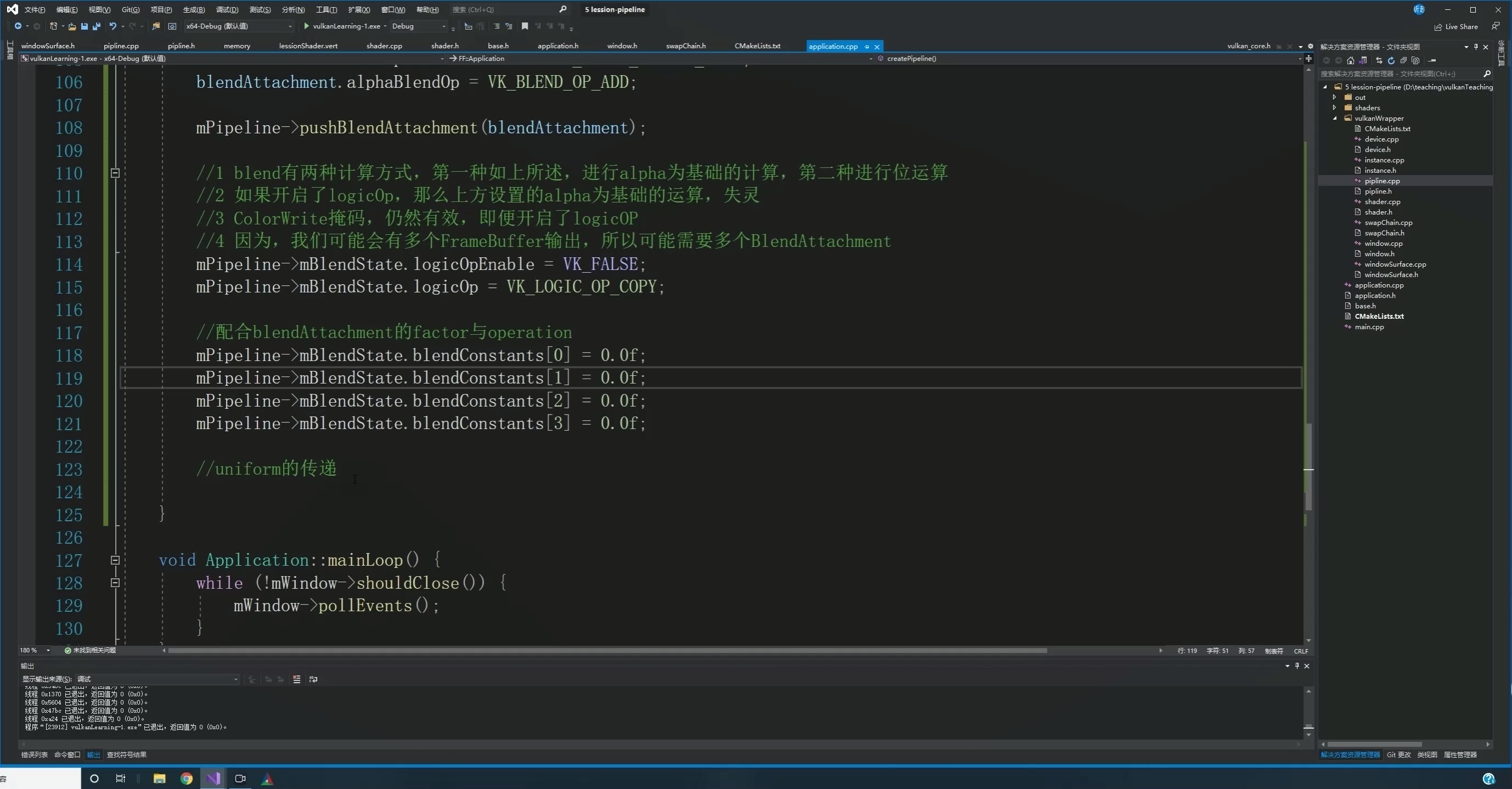Collapse code block at line 127
1512x789 pixels.
[115, 560]
